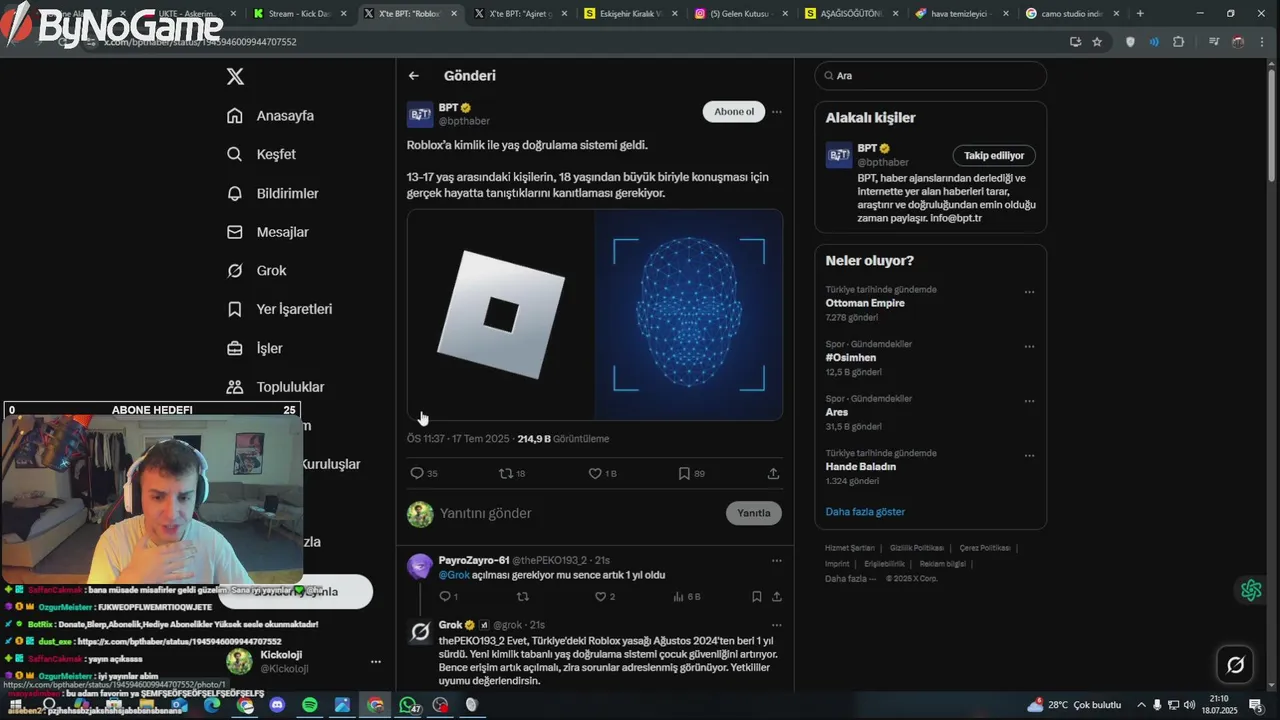Open Hizmet Şartları footer link
Screen dimensions: 1280x720
(849, 548)
